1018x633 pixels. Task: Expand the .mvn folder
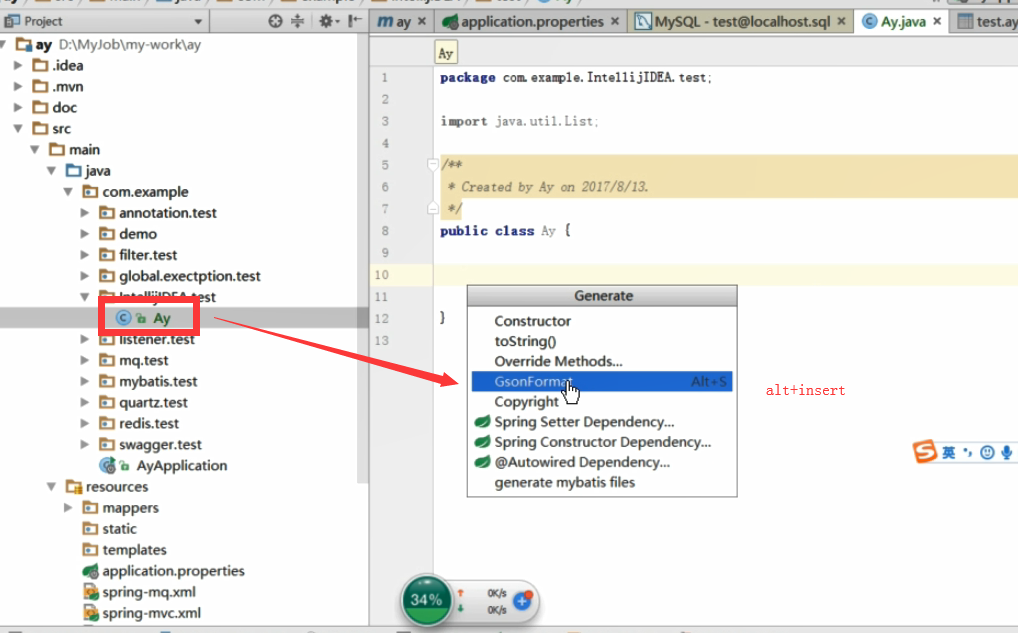pos(18,86)
